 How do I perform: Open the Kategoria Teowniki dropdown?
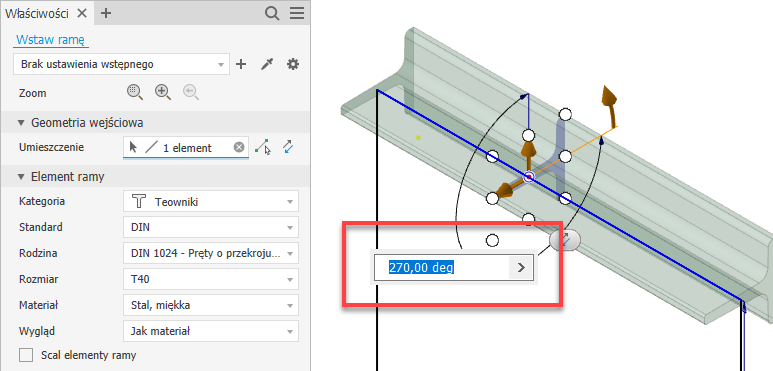(211, 202)
